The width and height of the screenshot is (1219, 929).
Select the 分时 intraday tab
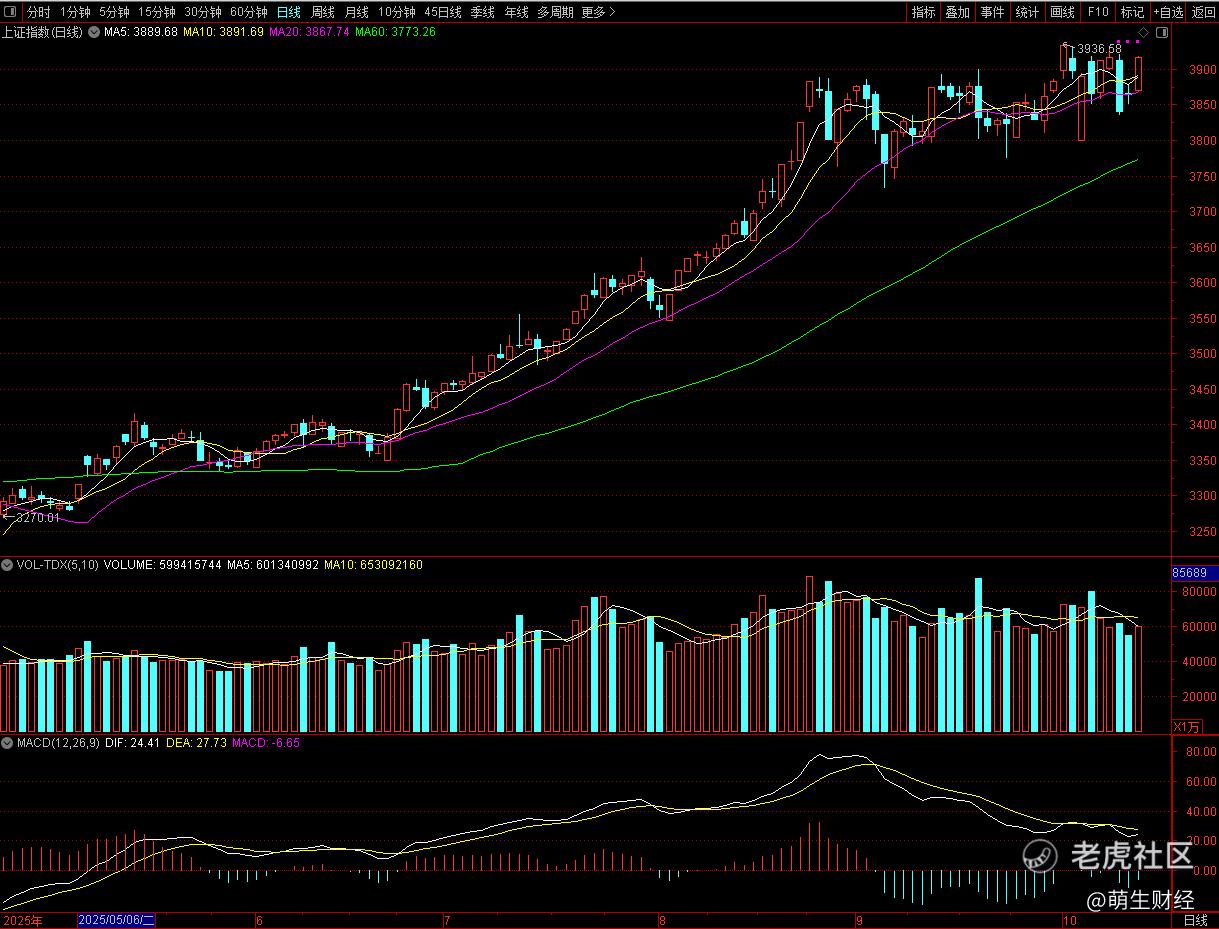click(38, 12)
